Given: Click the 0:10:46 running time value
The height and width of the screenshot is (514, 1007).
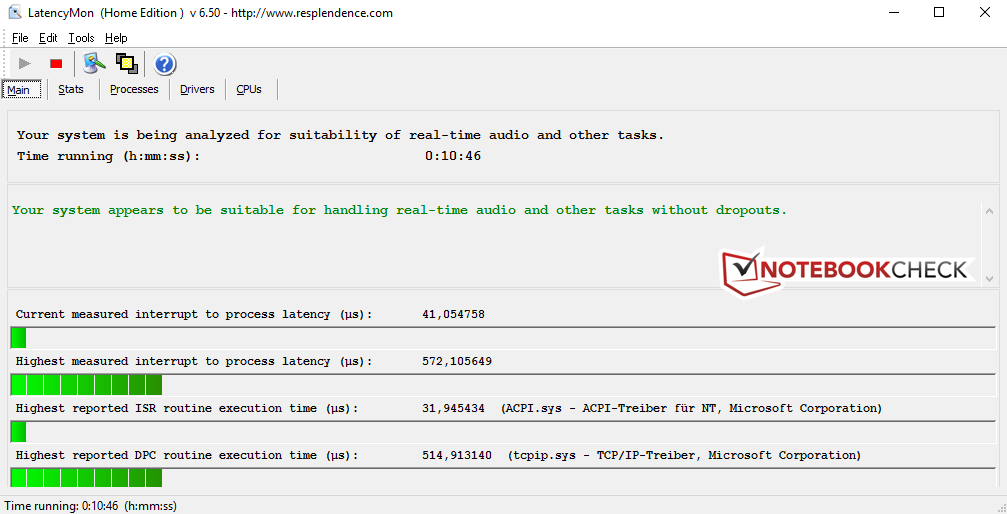Looking at the screenshot, I should [x=453, y=156].
